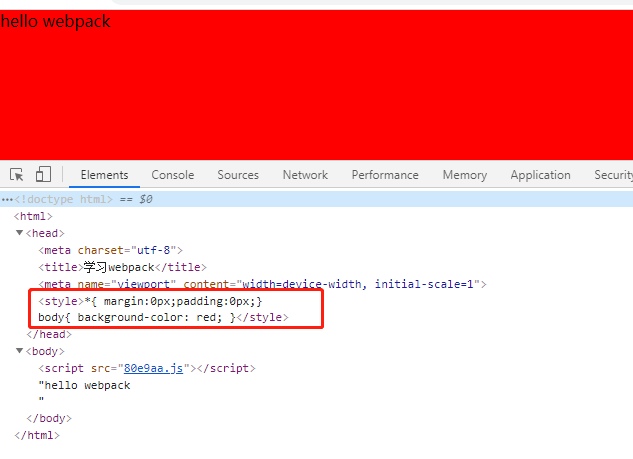633x459 pixels.
Task: Open the Sources tab
Action: (238, 175)
